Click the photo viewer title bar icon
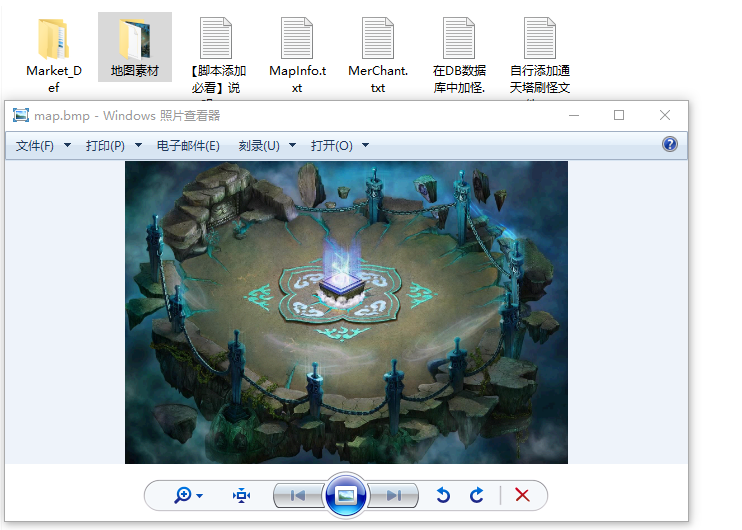Viewport: 742px width, 530px height. pyautogui.click(x=21, y=115)
